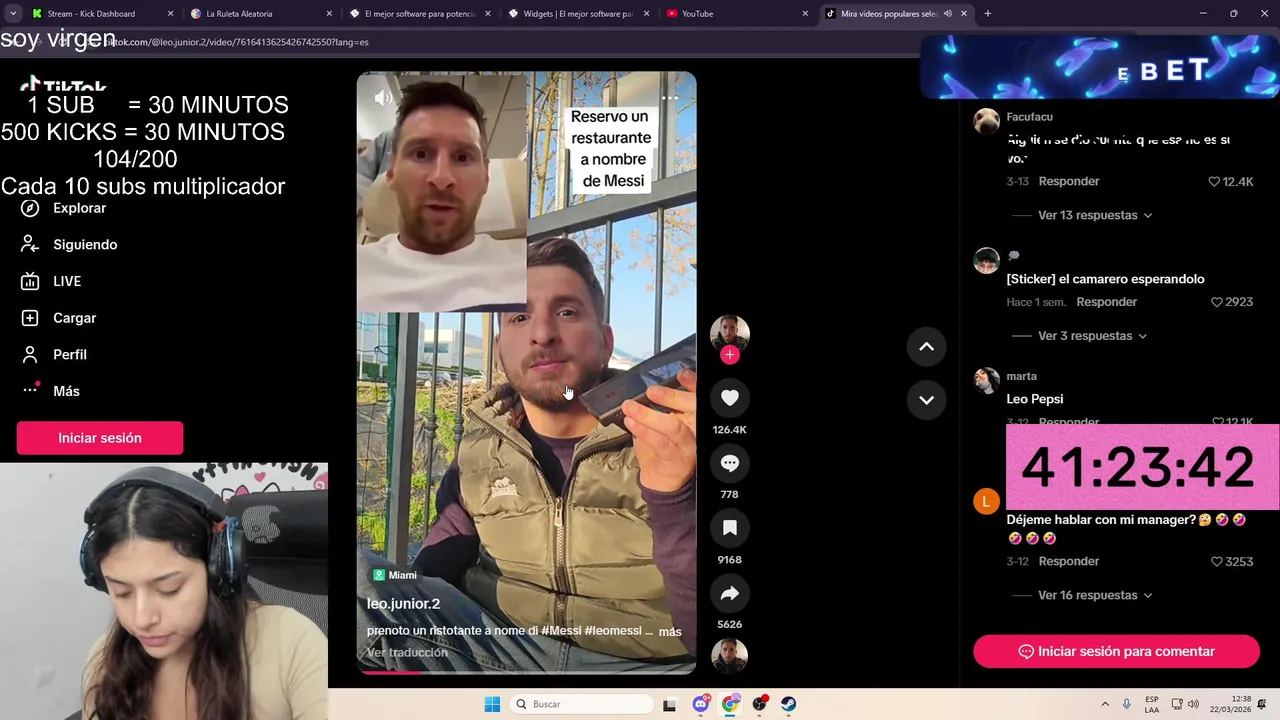
Task: Open sound disc thumbnail below share count
Action: coord(730,656)
